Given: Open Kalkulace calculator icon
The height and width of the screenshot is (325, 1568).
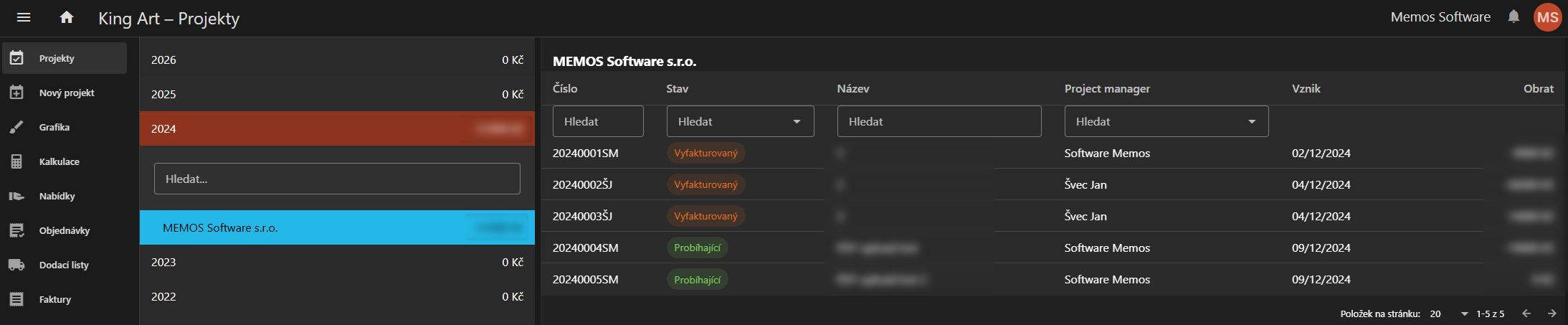Looking at the screenshot, I should pos(16,161).
